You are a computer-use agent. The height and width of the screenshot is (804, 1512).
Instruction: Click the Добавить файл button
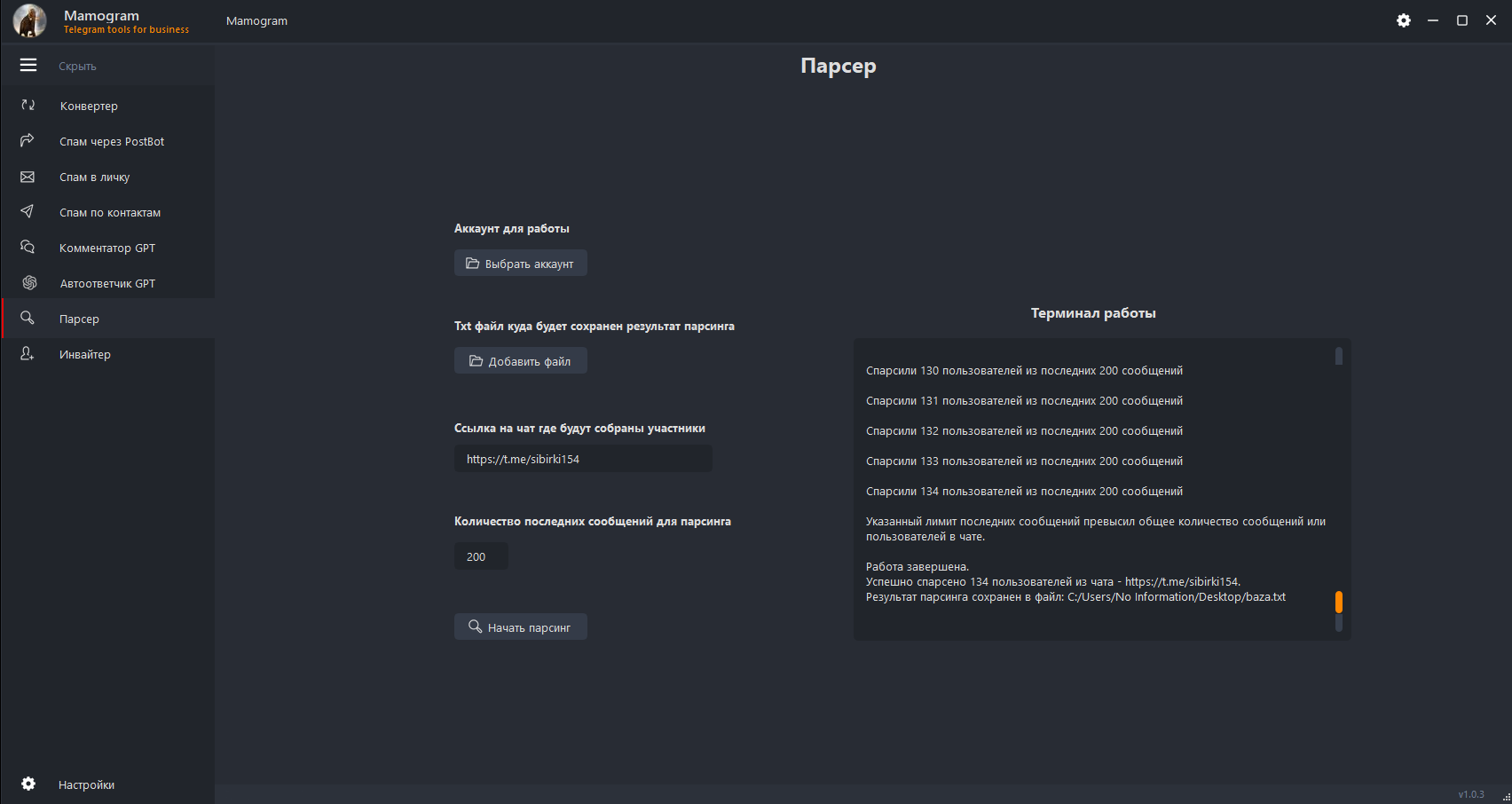tap(521, 361)
